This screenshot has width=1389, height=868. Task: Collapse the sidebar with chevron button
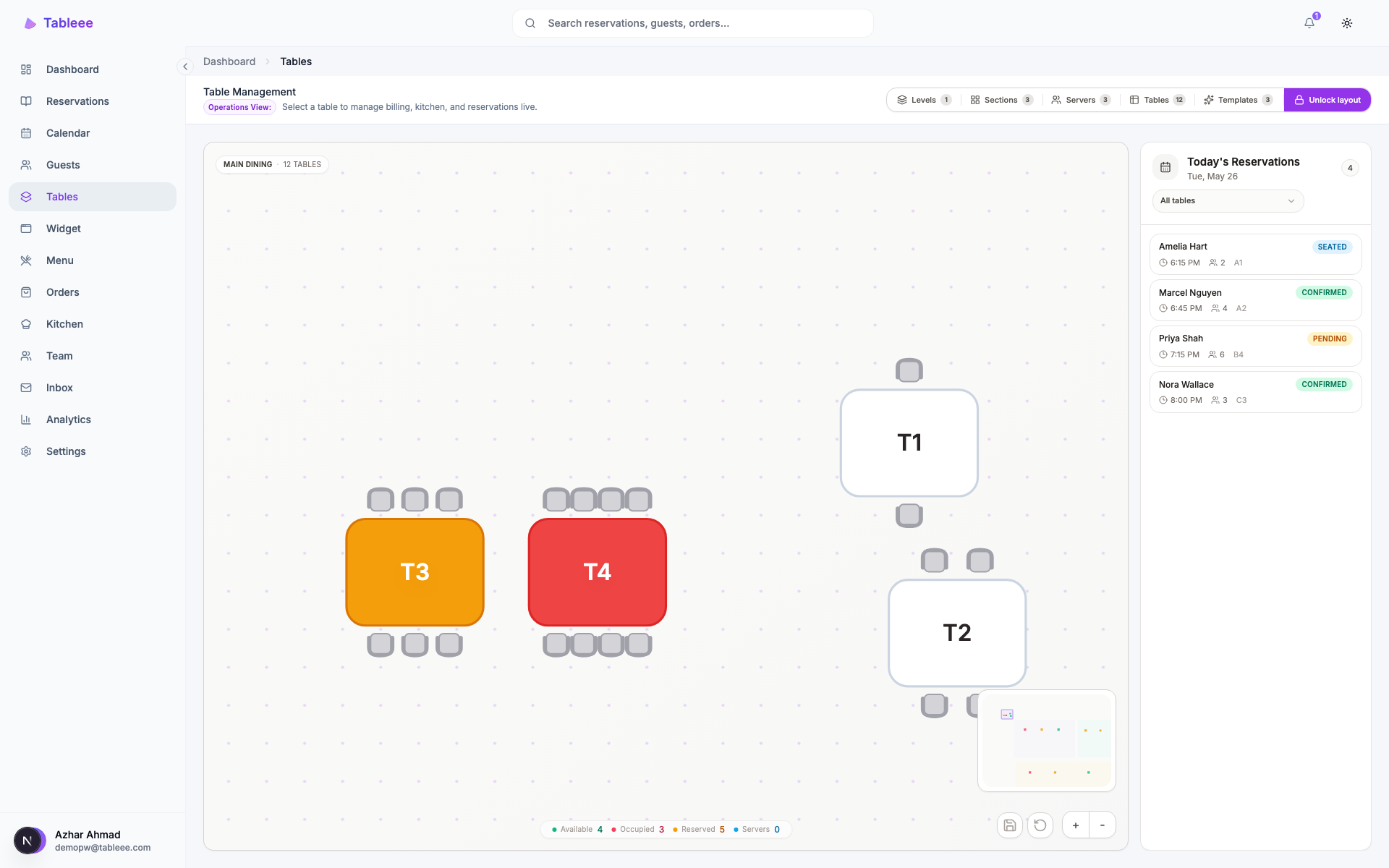[185, 67]
